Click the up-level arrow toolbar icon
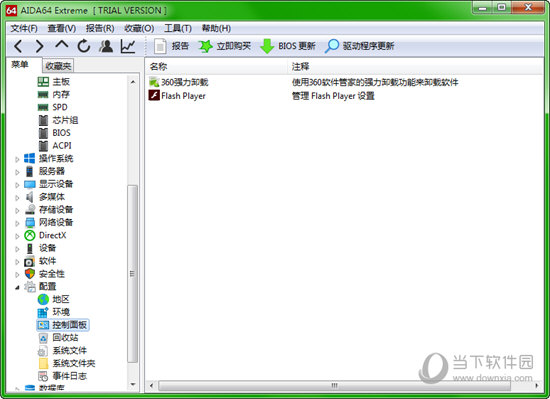550x399 pixels. [62, 45]
